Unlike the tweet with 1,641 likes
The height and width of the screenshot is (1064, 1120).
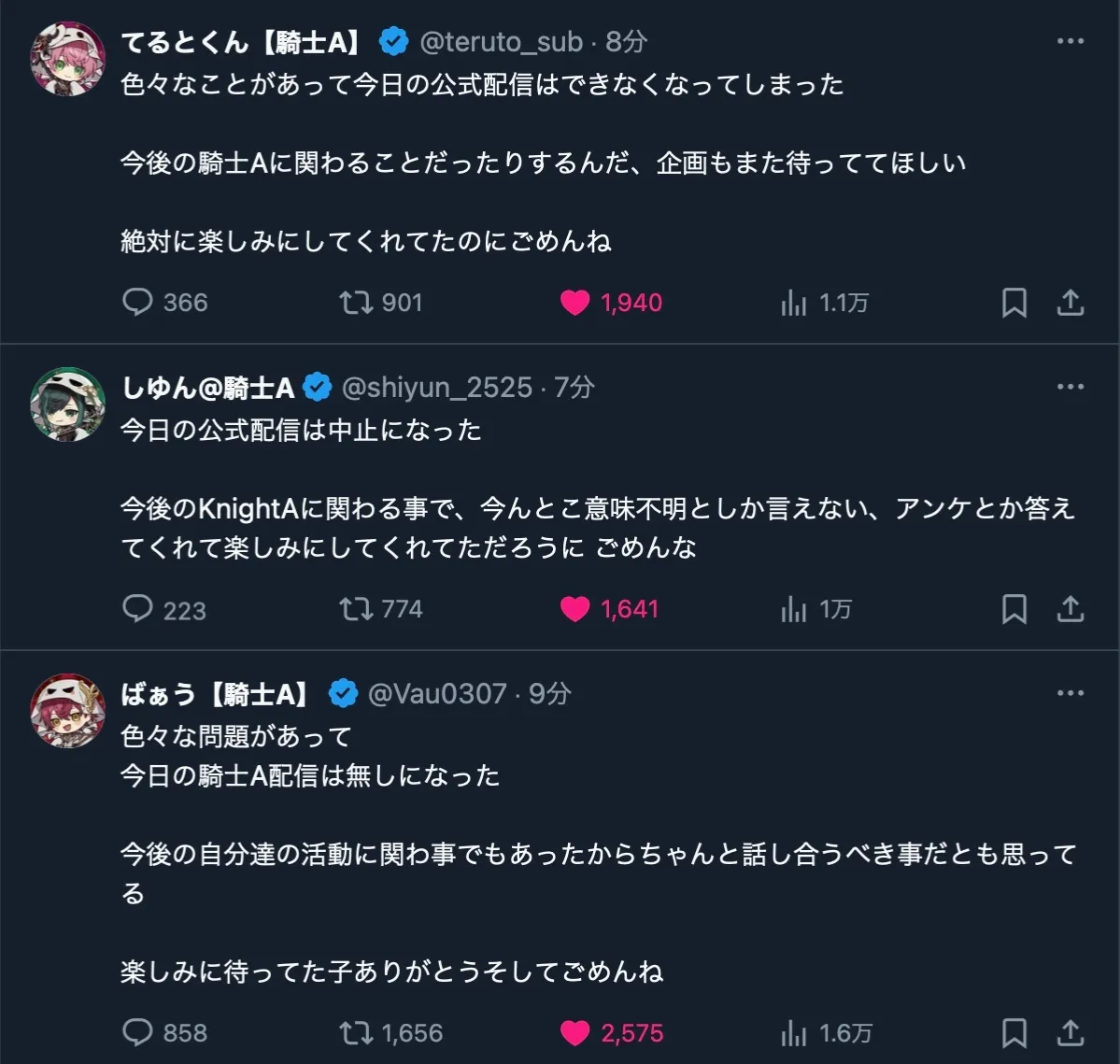(574, 609)
